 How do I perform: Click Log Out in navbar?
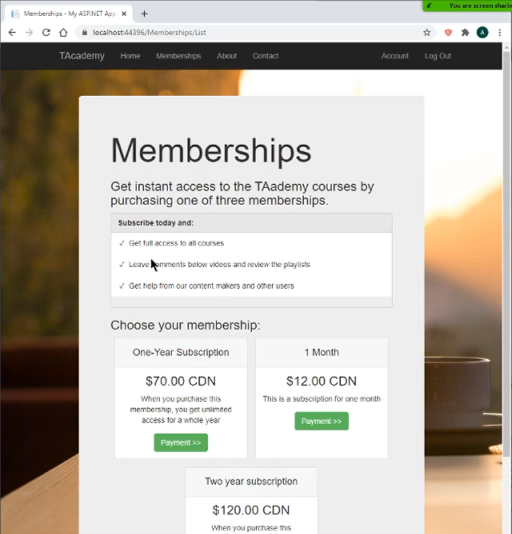pos(438,56)
